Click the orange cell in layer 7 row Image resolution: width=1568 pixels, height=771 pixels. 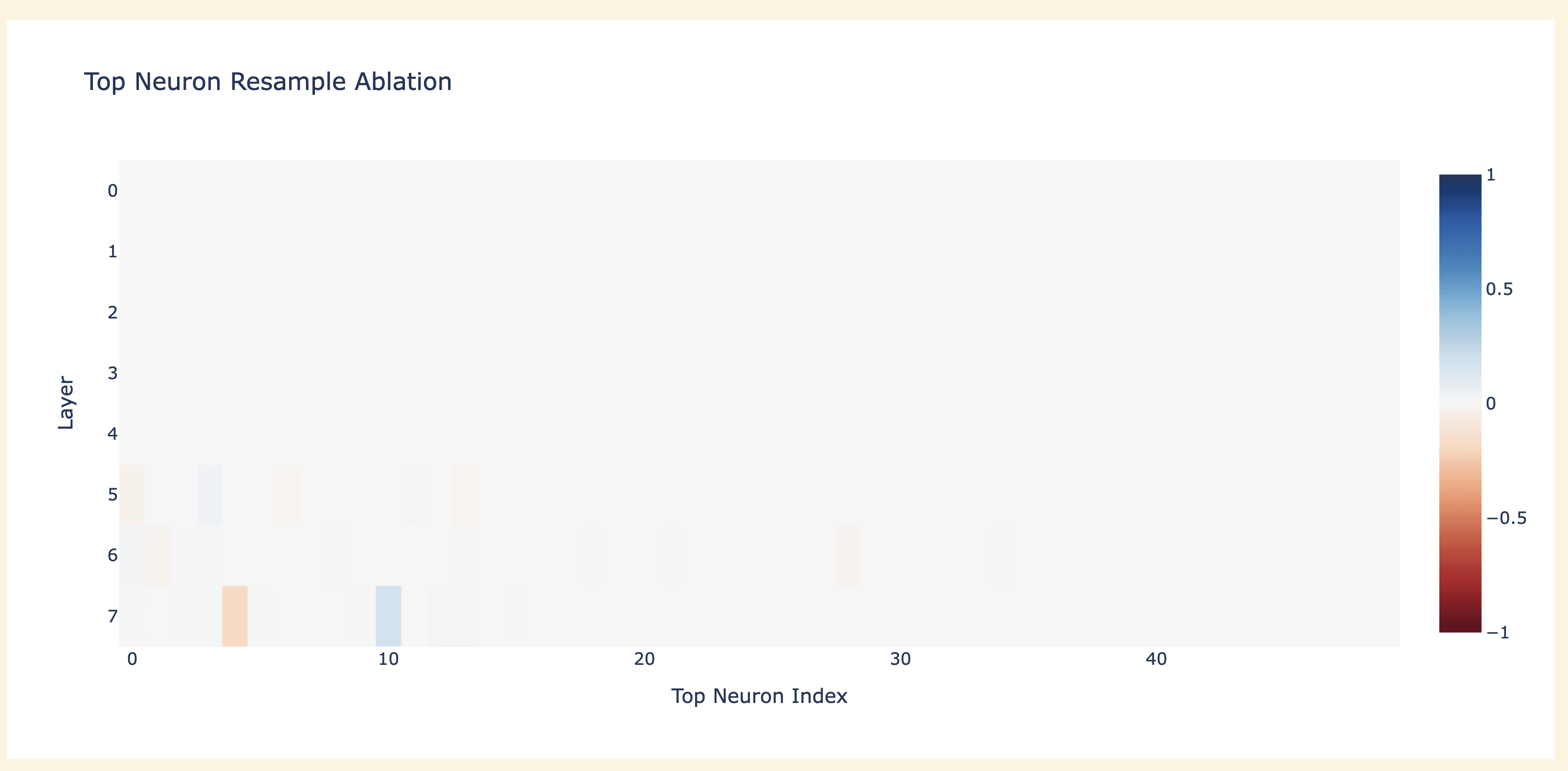click(235, 616)
